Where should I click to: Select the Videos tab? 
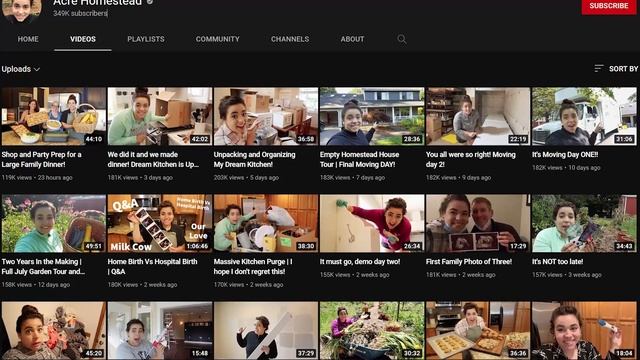coord(83,39)
